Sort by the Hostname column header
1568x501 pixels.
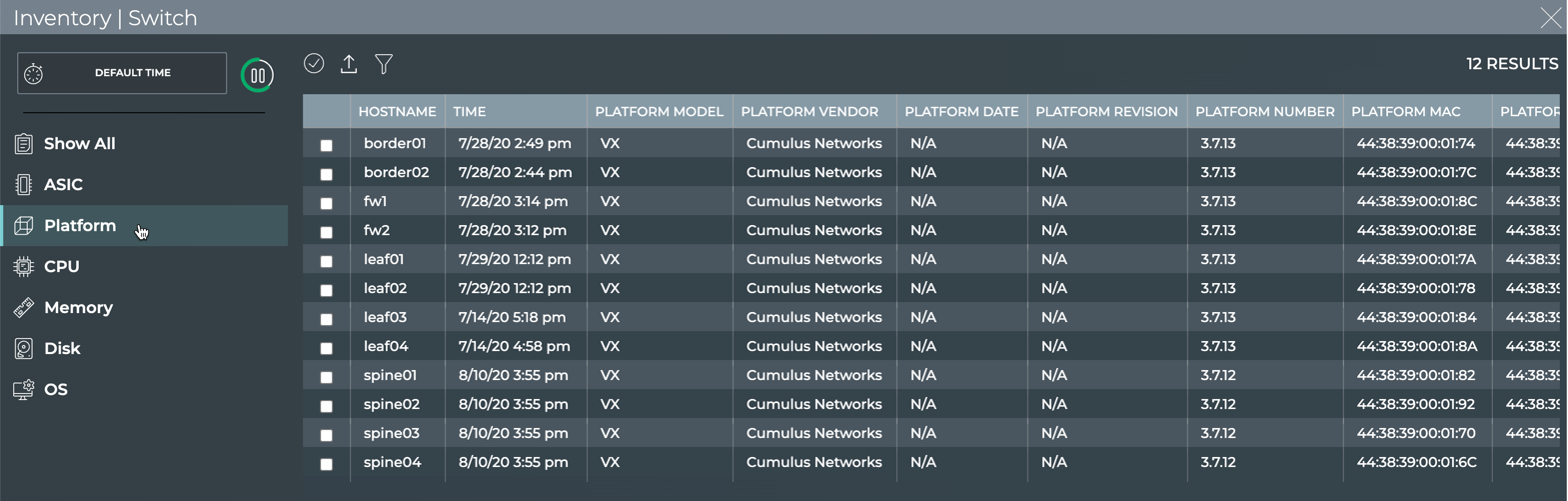[397, 112]
